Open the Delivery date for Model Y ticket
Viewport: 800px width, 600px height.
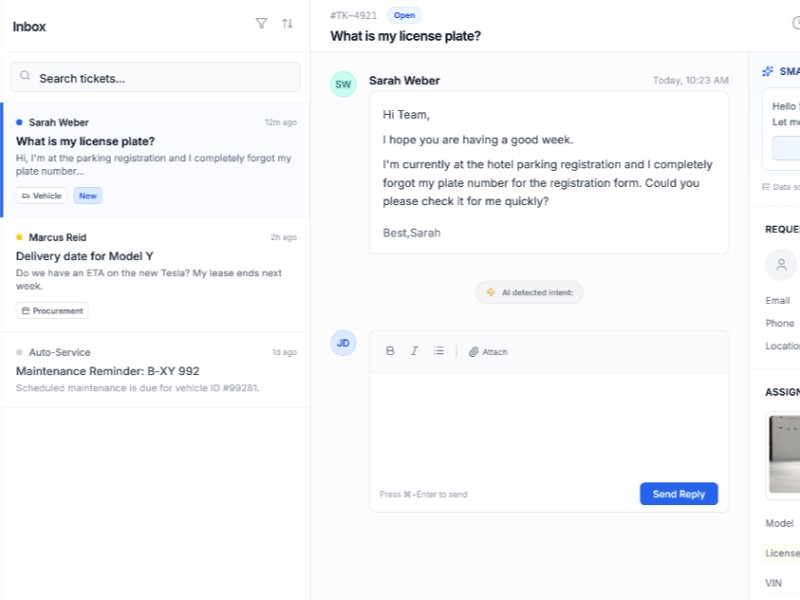click(155, 257)
